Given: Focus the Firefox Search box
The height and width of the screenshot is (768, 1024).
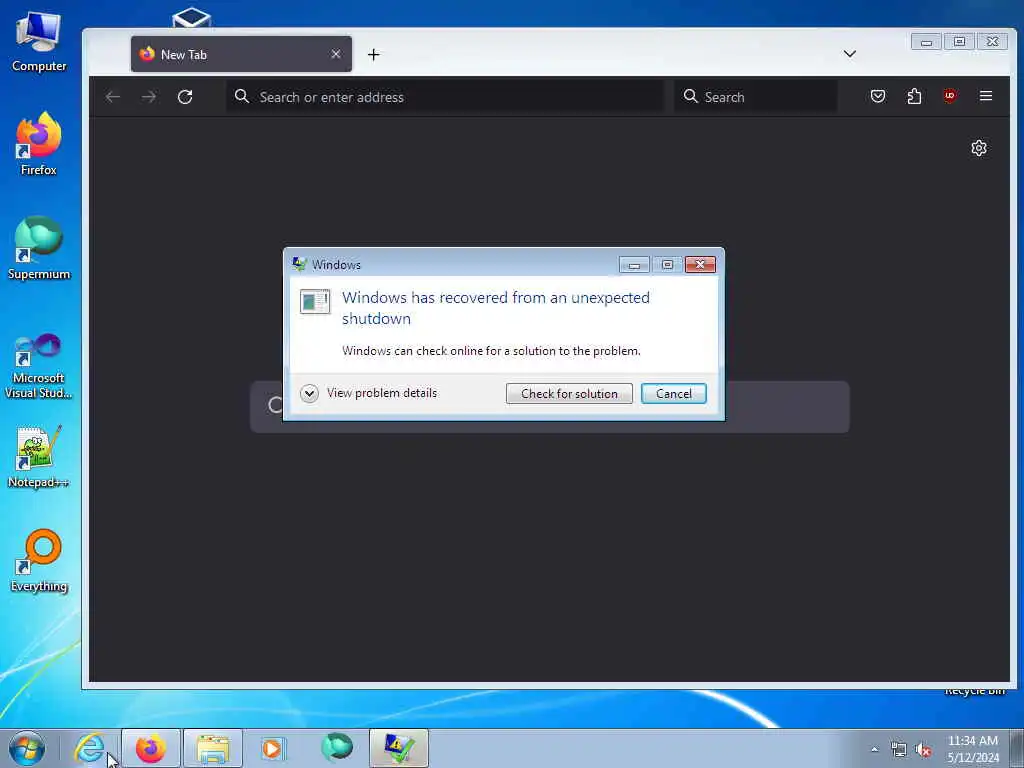Looking at the screenshot, I should pyautogui.click(x=755, y=97).
